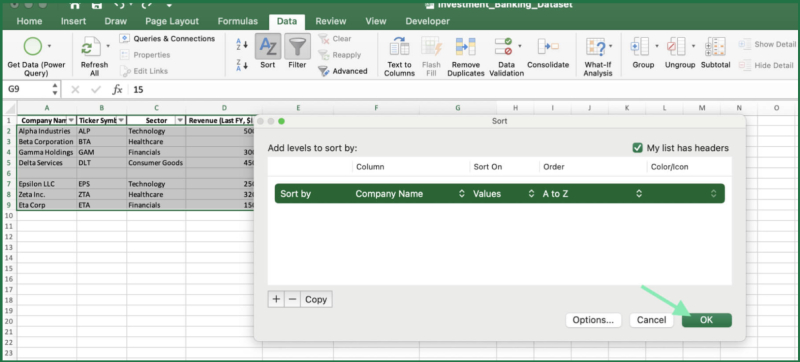Click the formula bar confirm checkmark

(96, 90)
